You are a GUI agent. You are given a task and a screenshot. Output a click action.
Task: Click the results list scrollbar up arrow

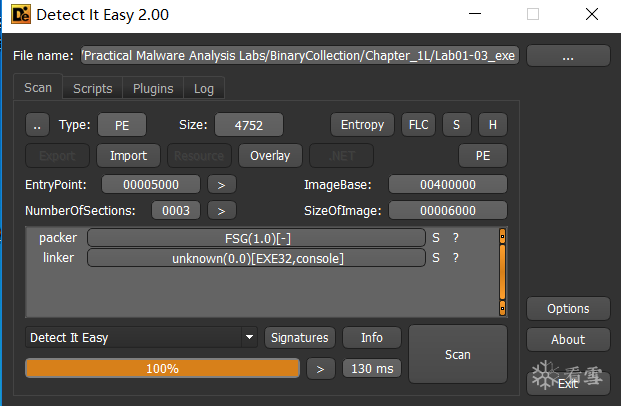(x=502, y=236)
